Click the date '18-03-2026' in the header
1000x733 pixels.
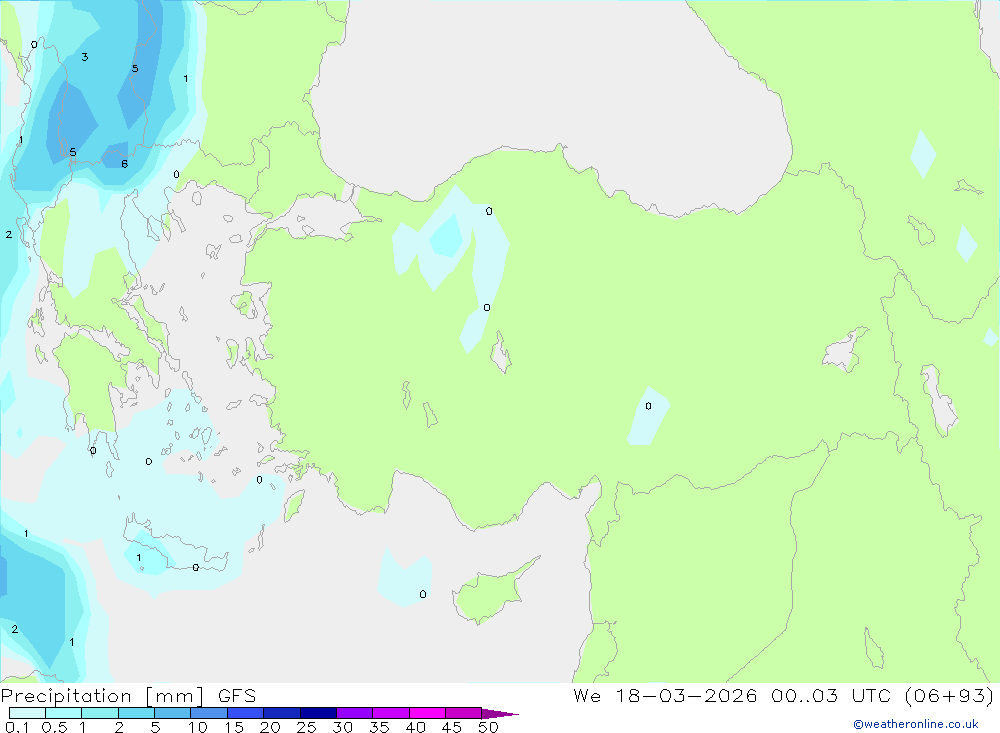click(686, 695)
